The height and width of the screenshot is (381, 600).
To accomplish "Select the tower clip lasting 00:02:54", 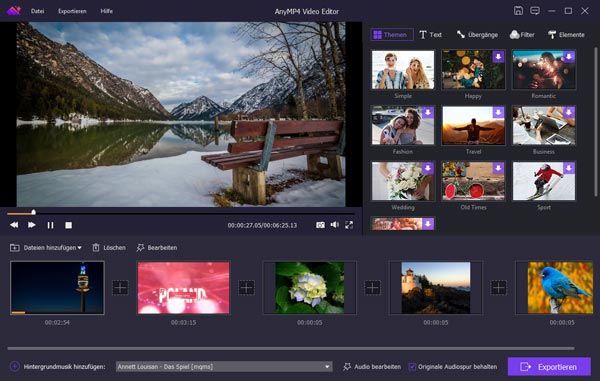I will point(57,288).
